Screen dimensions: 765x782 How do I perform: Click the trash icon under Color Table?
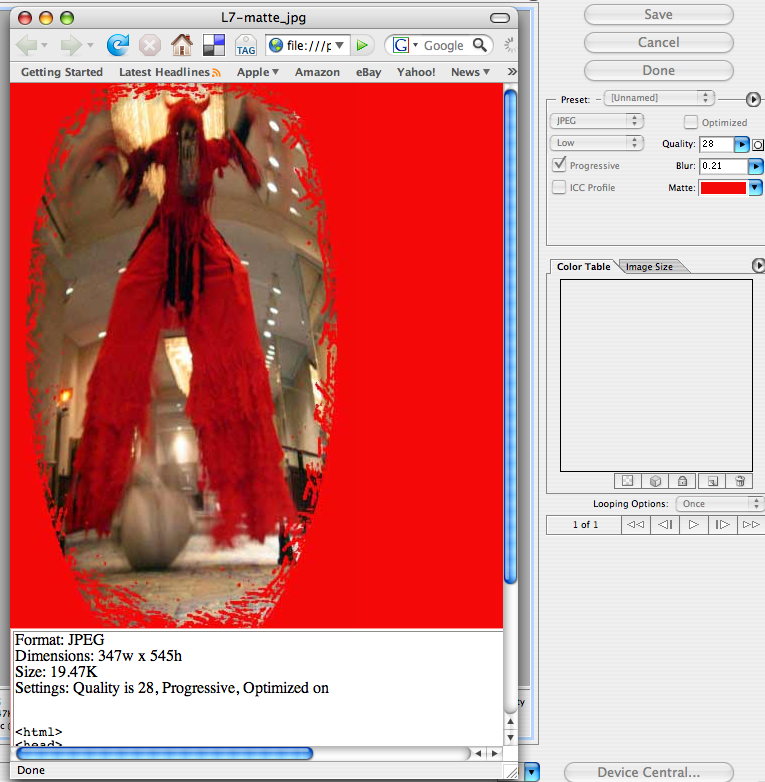[x=739, y=481]
